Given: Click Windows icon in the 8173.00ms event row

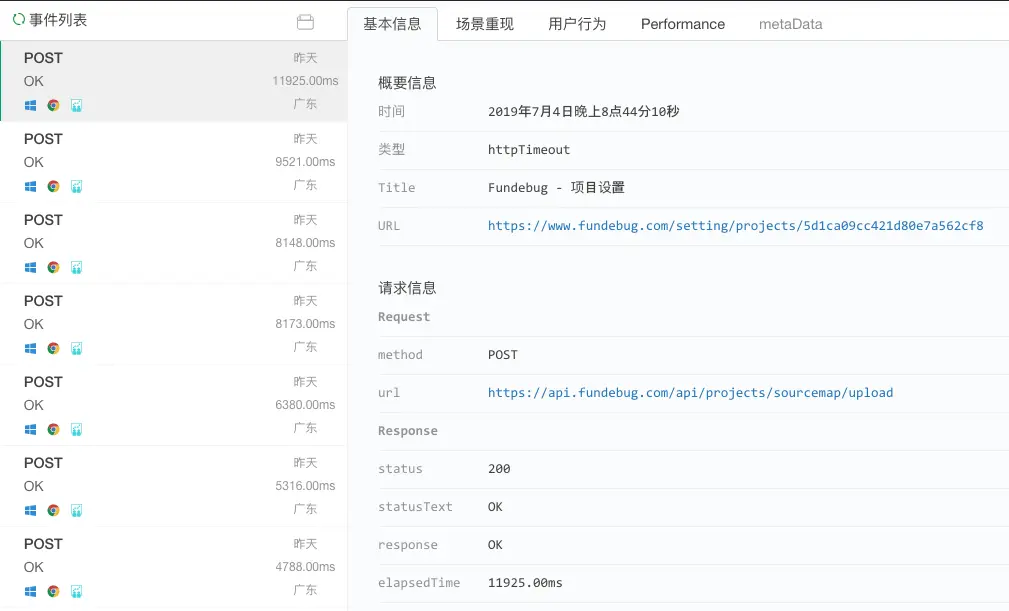Looking at the screenshot, I should tap(30, 349).
